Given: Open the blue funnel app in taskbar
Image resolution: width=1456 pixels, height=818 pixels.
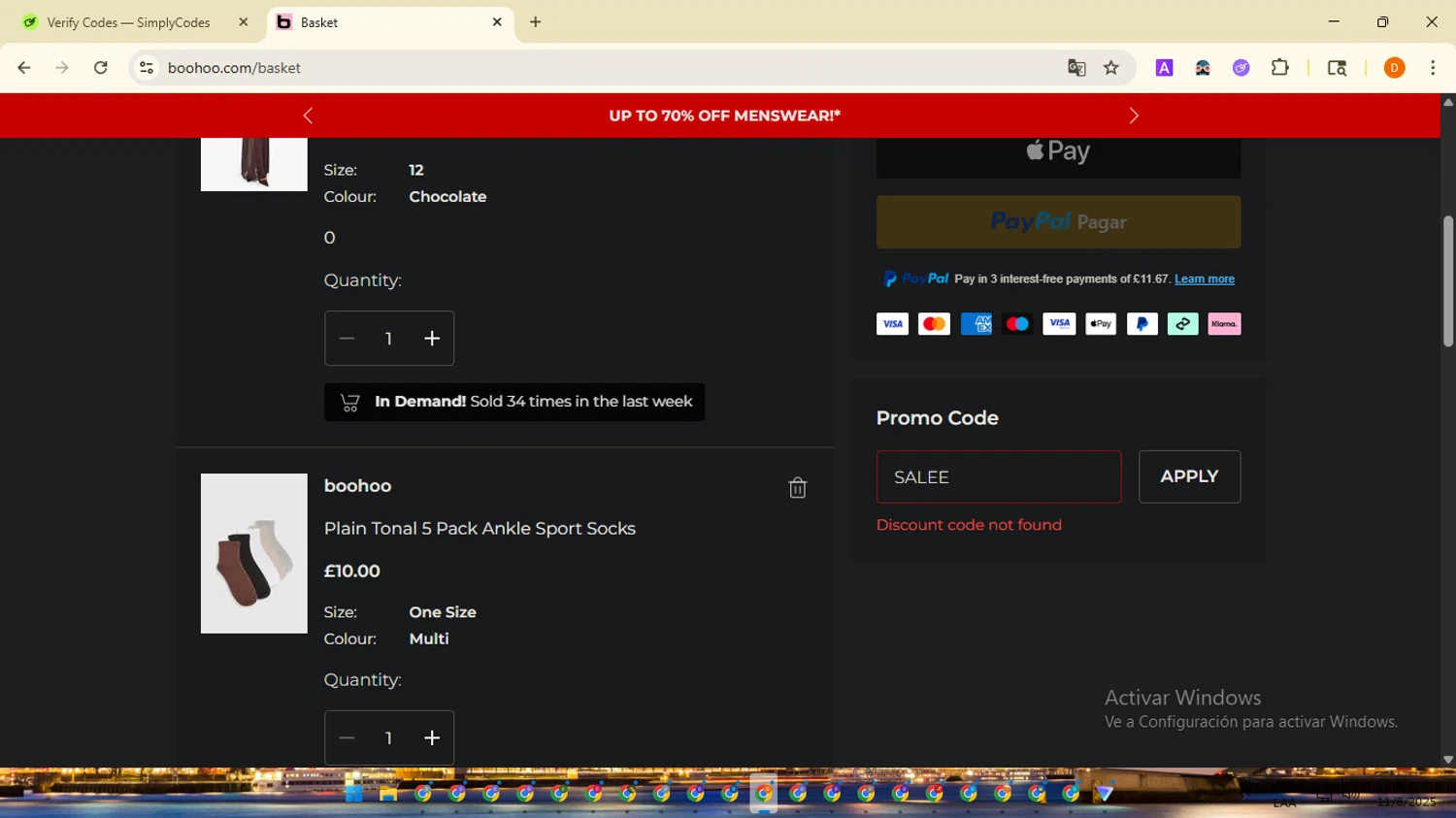Looking at the screenshot, I should point(1104,794).
